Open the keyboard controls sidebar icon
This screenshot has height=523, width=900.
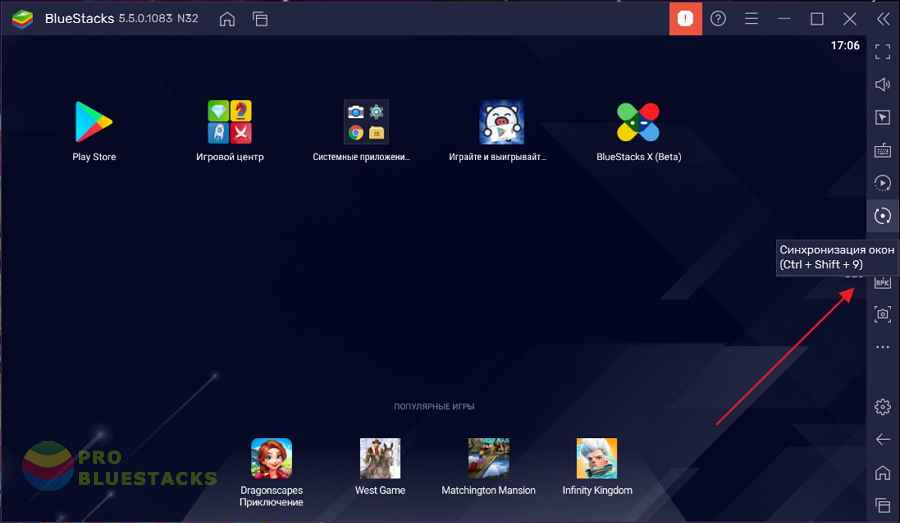point(882,150)
